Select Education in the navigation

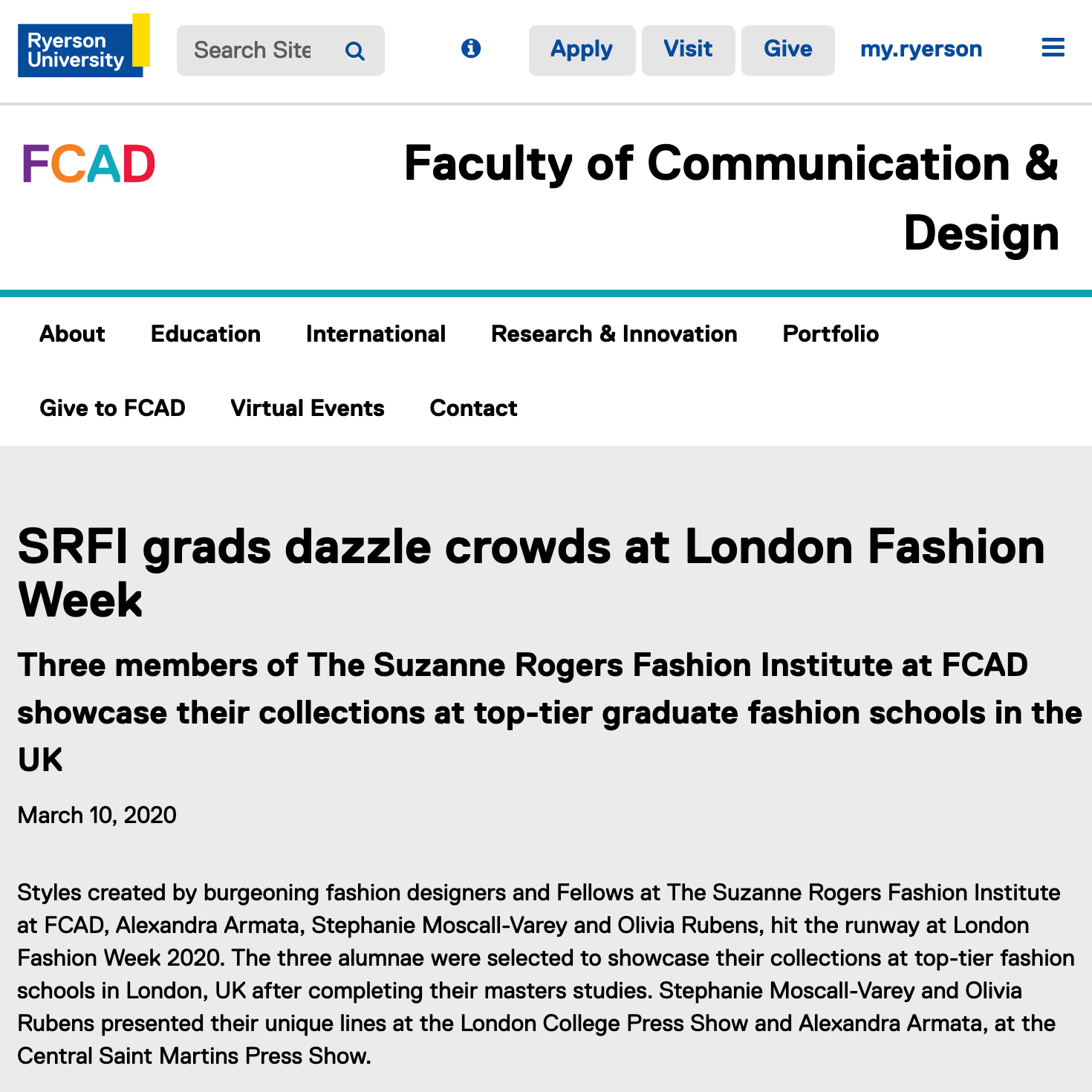[205, 334]
